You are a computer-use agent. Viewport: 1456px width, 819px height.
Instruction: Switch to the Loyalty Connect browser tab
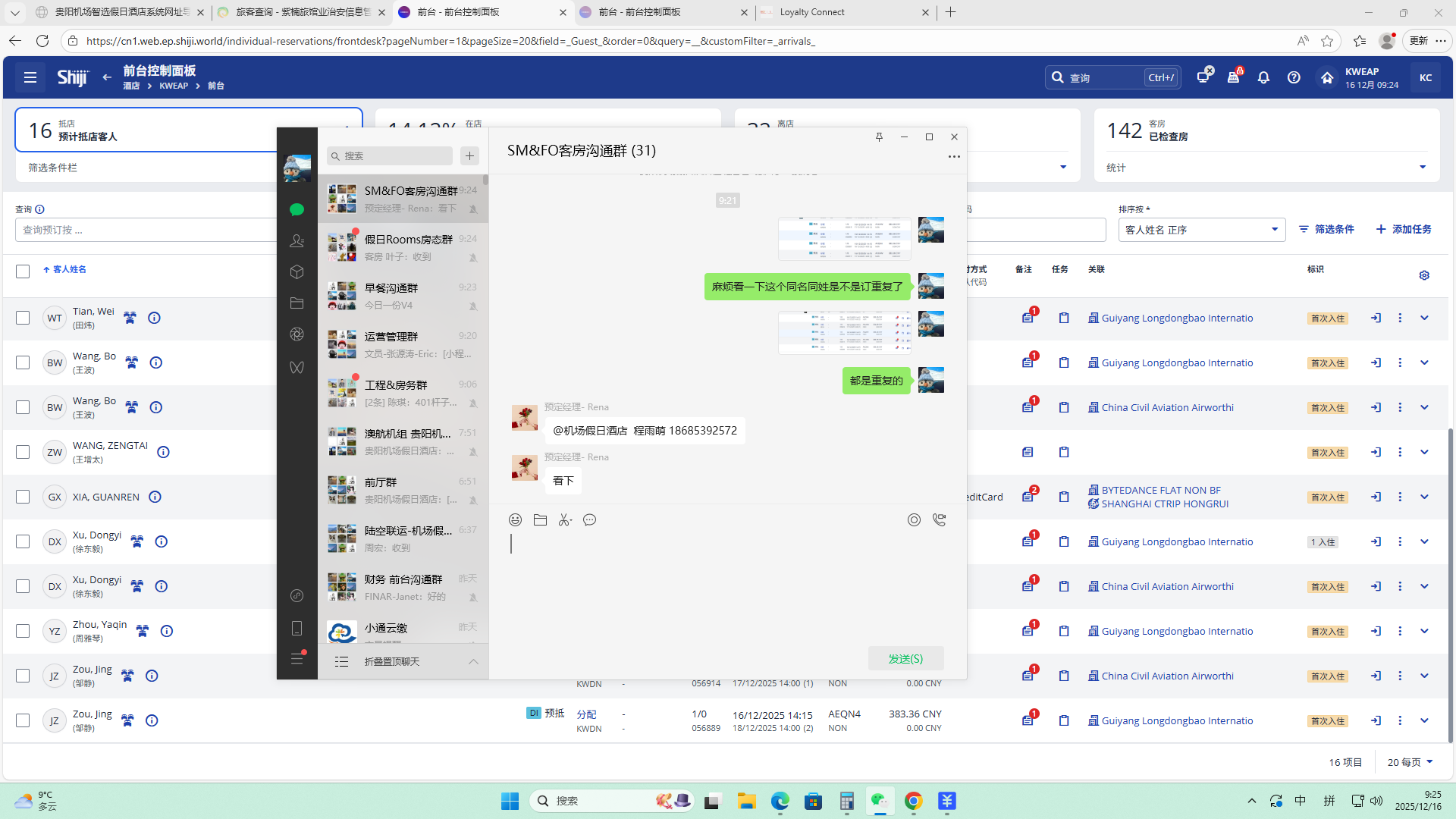pyautogui.click(x=811, y=12)
